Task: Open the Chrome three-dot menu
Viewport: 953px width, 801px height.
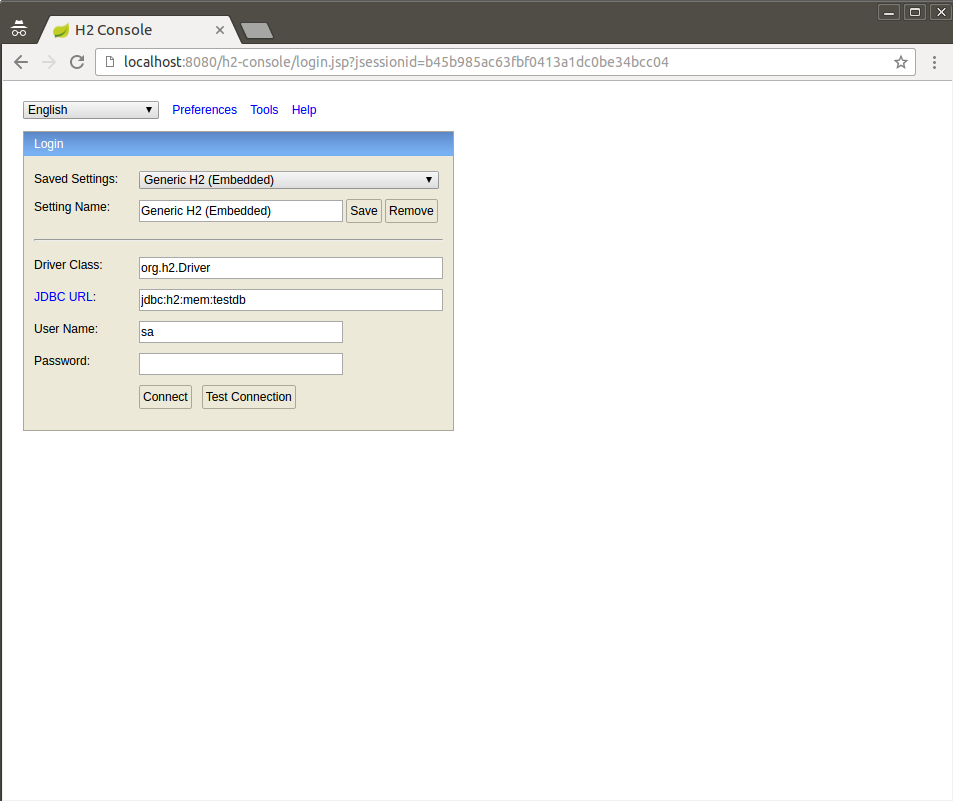Action: pos(934,62)
